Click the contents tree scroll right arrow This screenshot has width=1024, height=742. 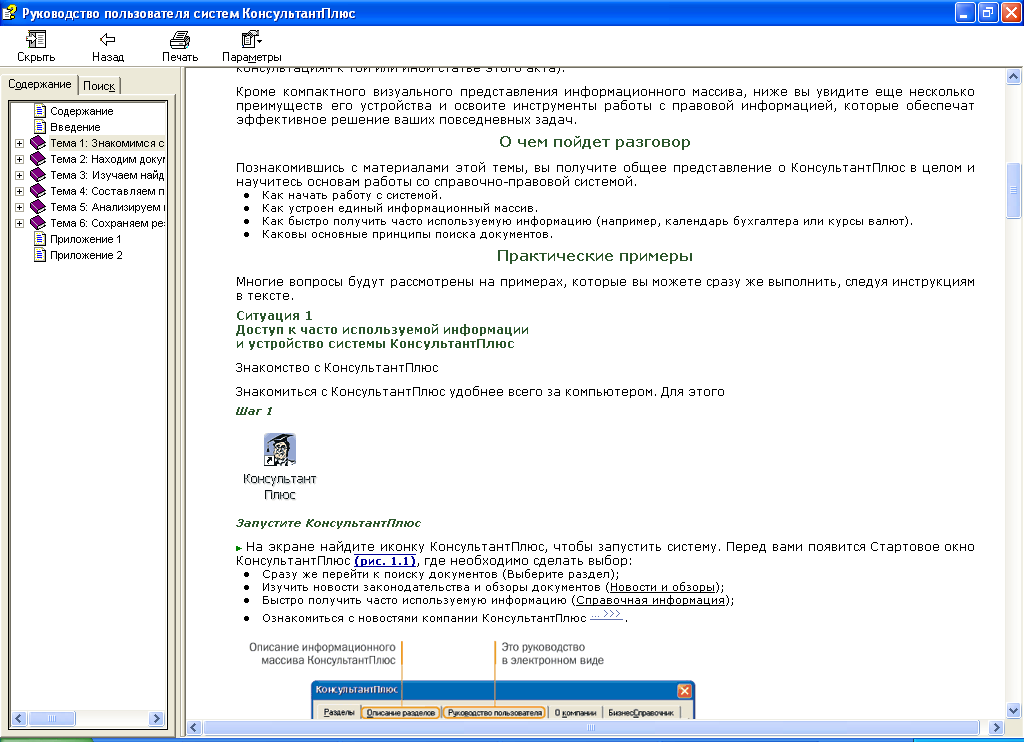(x=156, y=718)
